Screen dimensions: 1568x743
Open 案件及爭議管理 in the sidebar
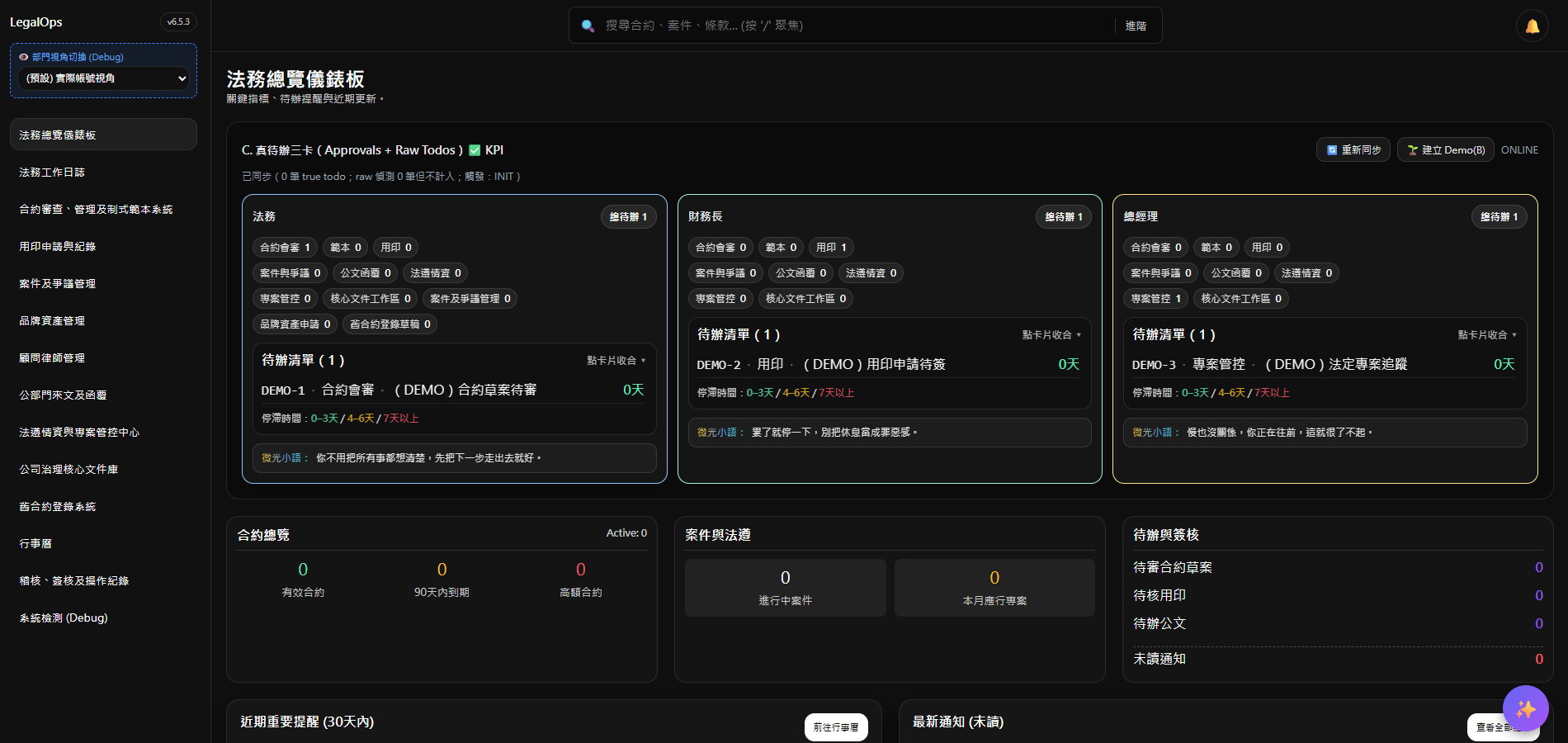103,283
